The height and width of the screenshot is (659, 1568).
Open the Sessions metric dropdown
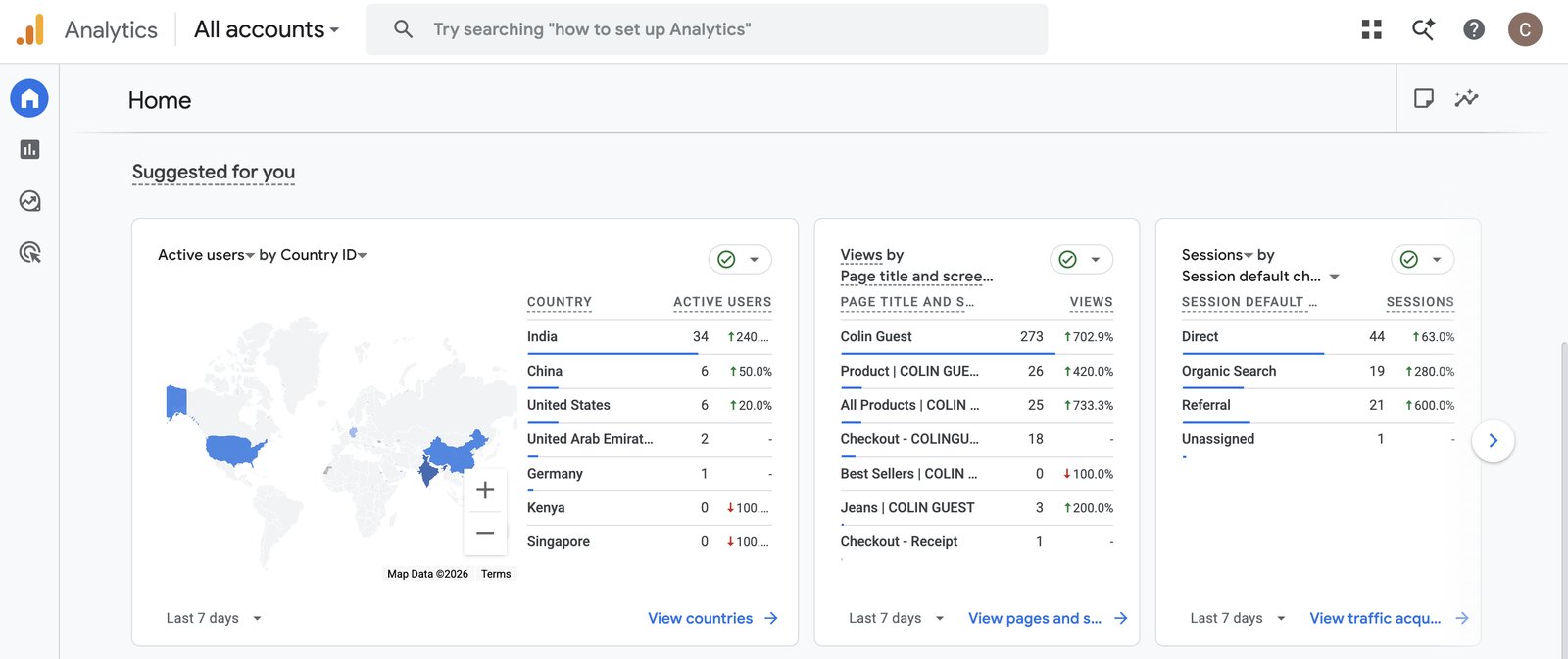point(1217,255)
